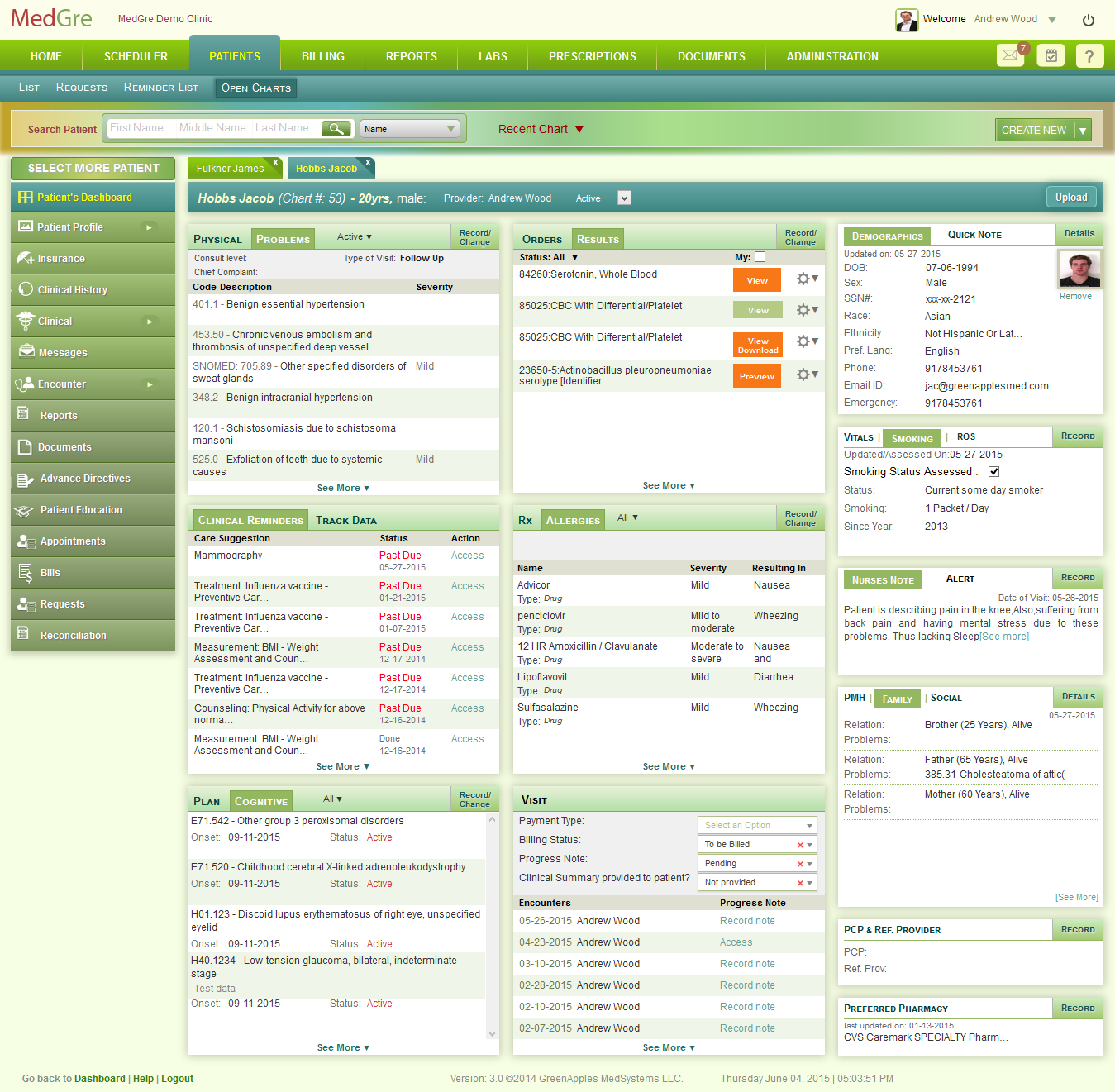This screenshot has width=1115, height=1092.
Task: Go to the Billing main tab
Action: pos(323,56)
